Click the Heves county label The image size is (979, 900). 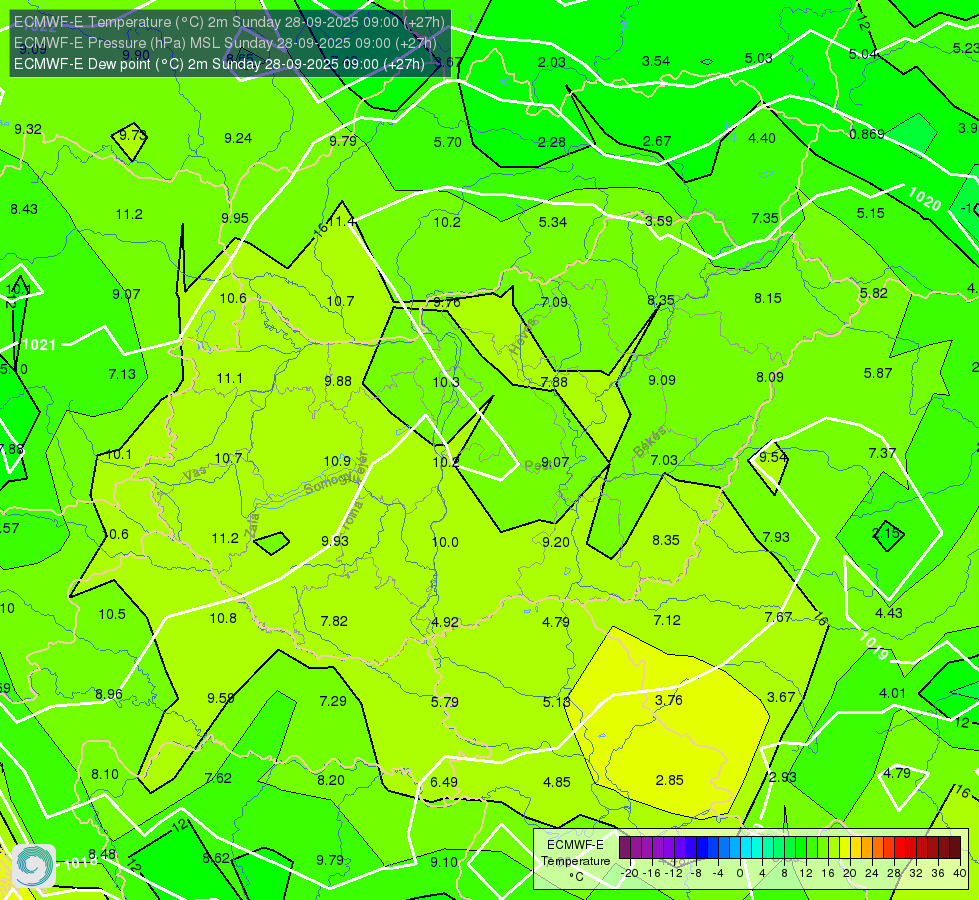[x=523, y=337]
